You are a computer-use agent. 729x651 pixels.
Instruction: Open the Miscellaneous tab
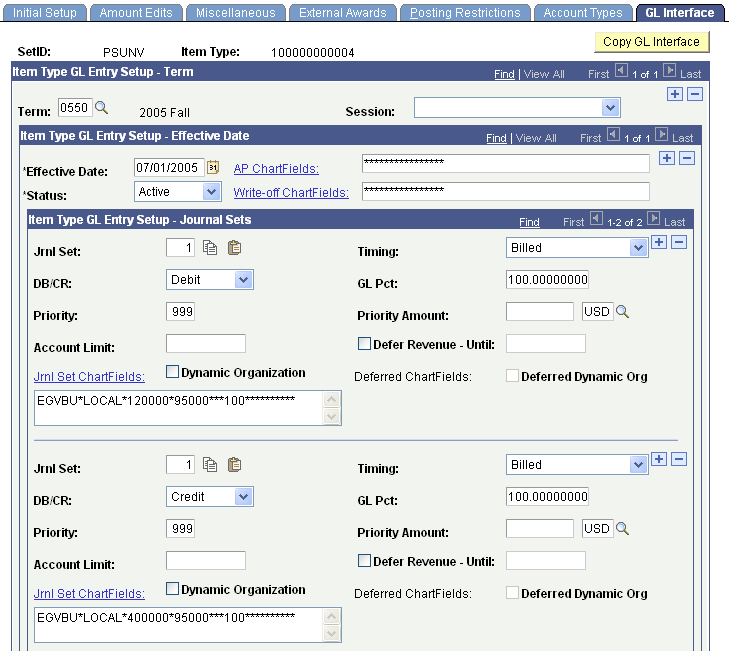click(x=236, y=13)
